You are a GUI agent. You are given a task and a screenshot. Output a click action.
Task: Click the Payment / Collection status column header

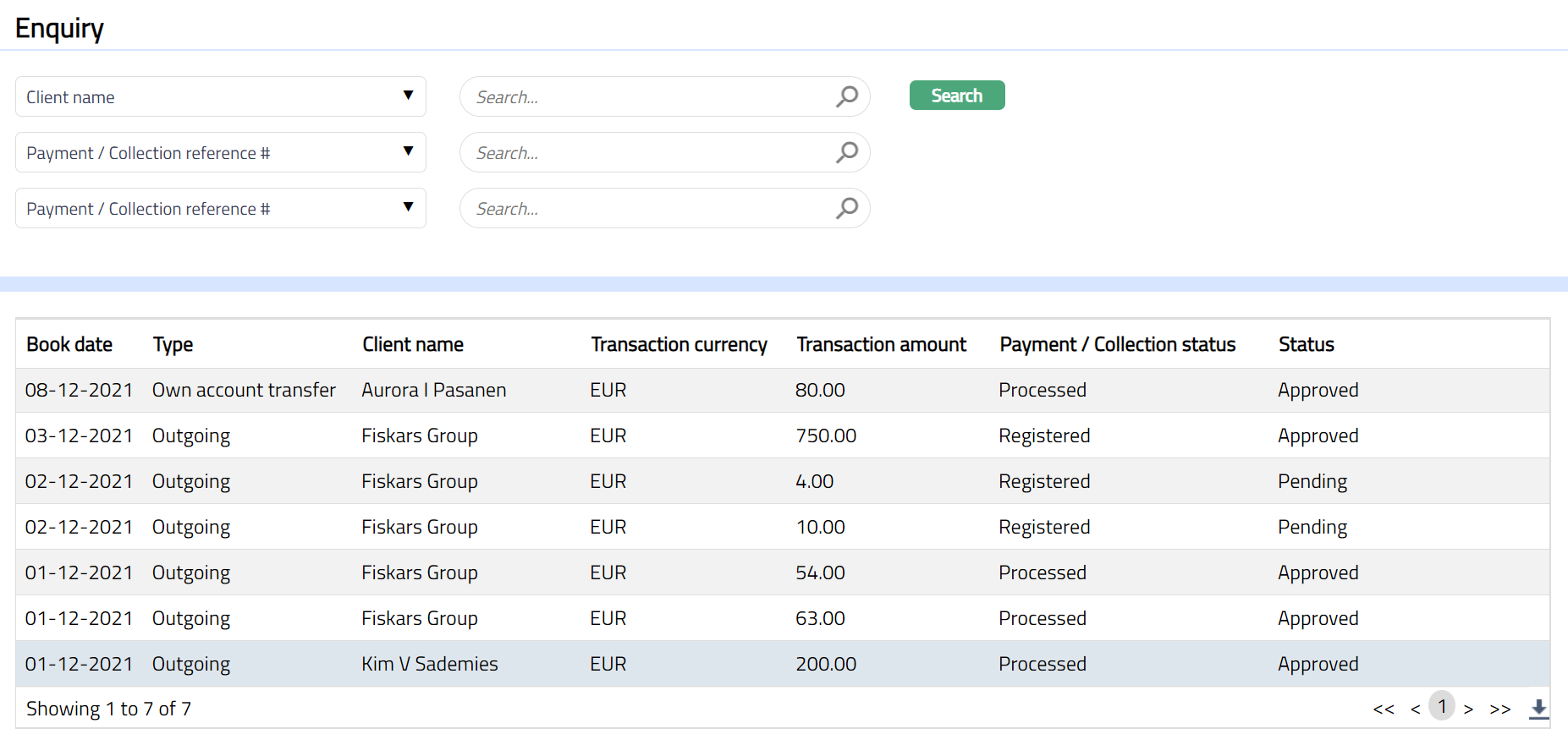click(1117, 344)
